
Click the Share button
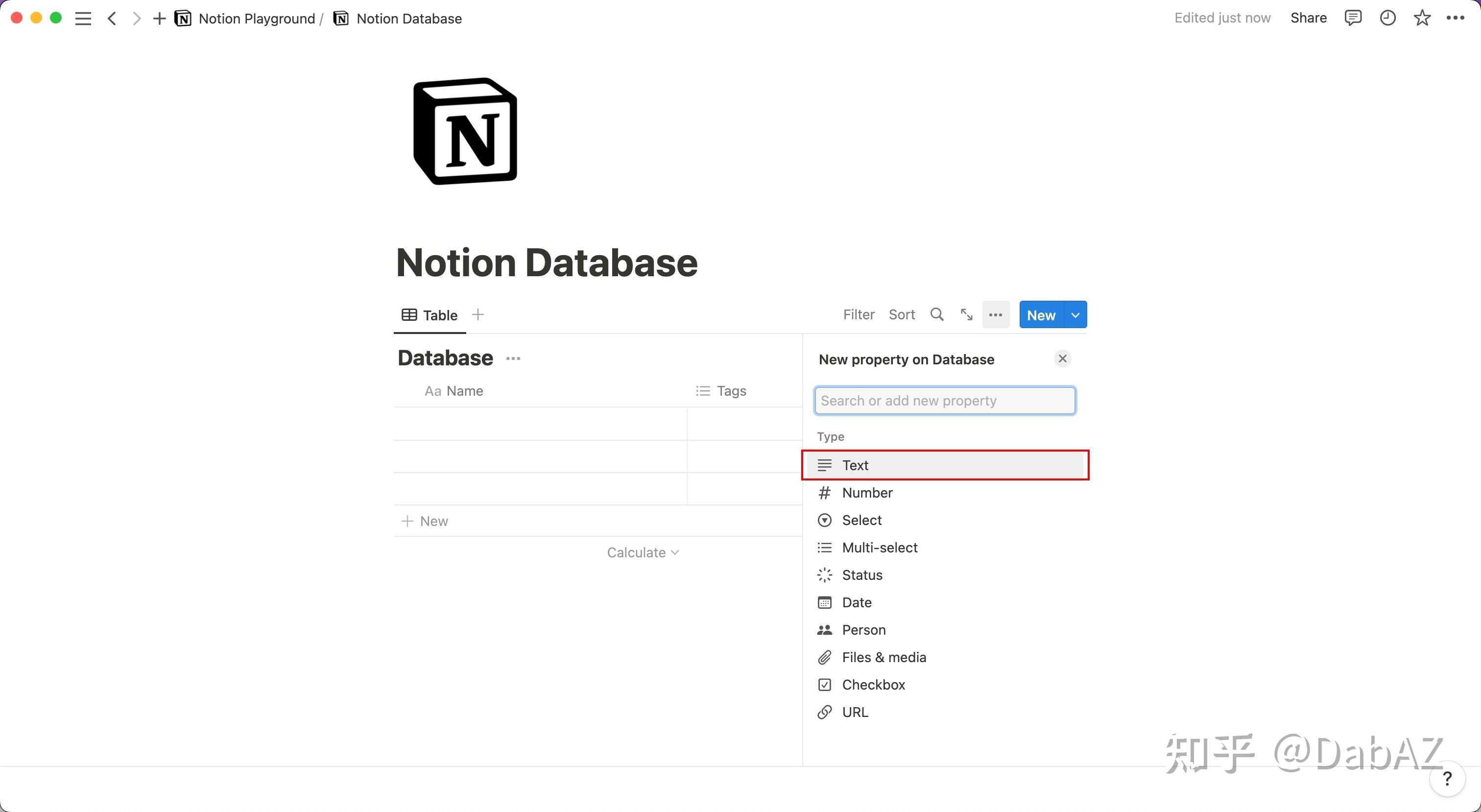tap(1308, 18)
